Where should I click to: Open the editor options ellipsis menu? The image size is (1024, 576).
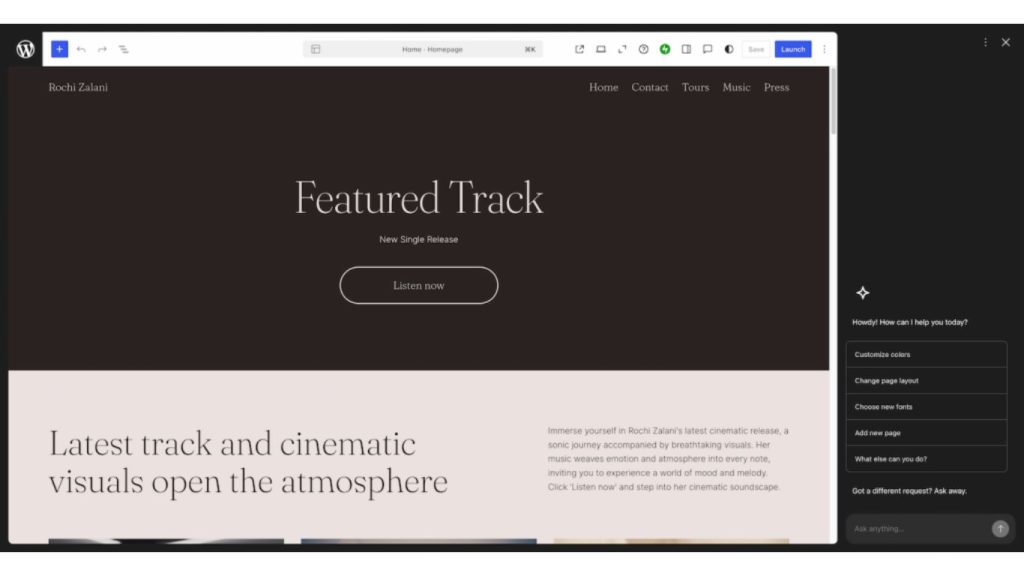(824, 48)
